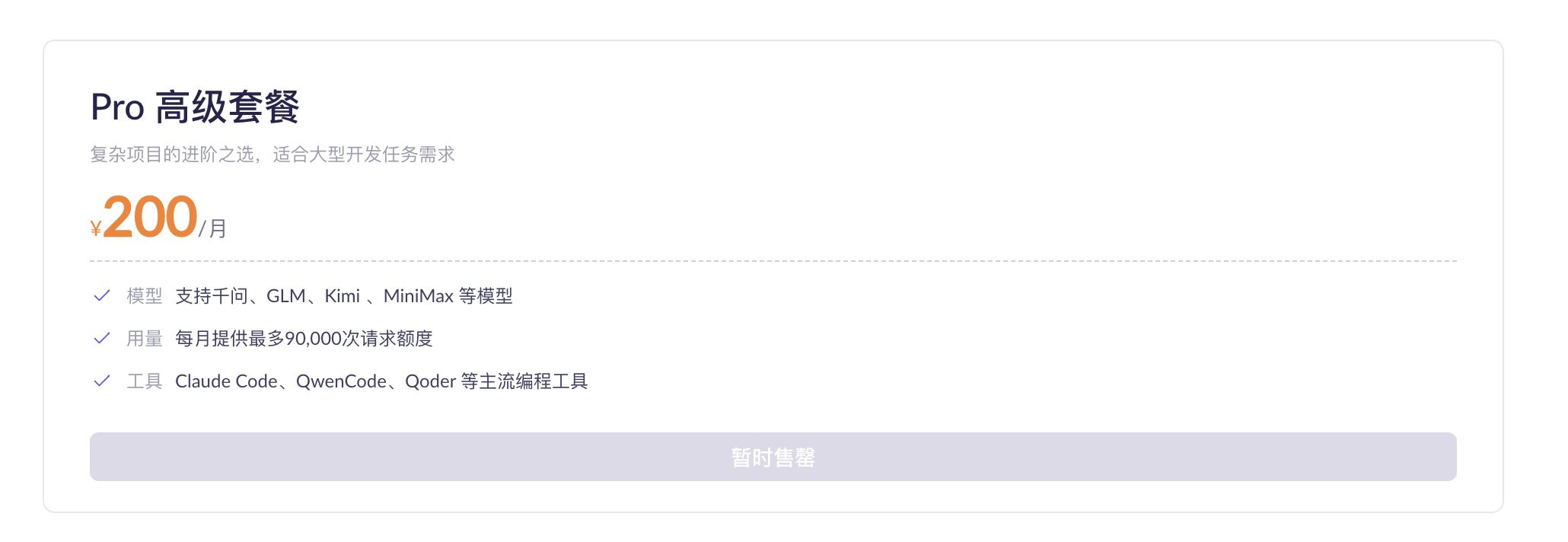Click the 90,000次请求额度 quota text

coord(358,338)
